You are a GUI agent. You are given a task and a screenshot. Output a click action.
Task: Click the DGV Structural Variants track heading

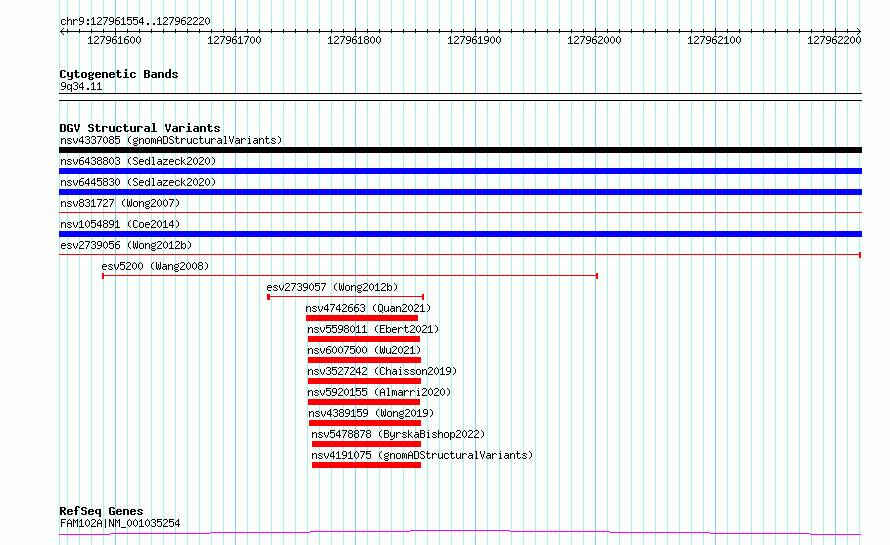tap(140, 128)
